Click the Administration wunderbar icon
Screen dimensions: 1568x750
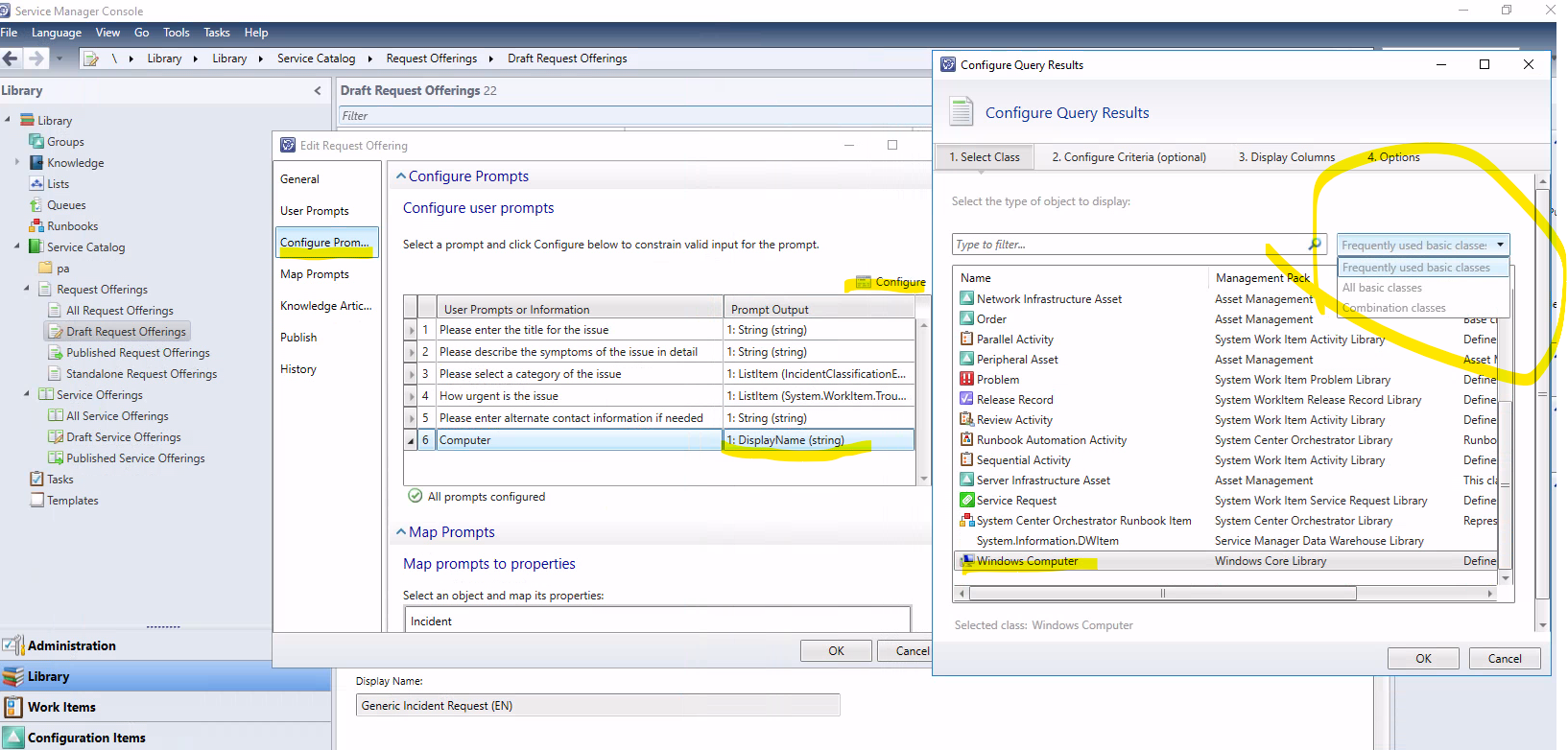(x=13, y=645)
